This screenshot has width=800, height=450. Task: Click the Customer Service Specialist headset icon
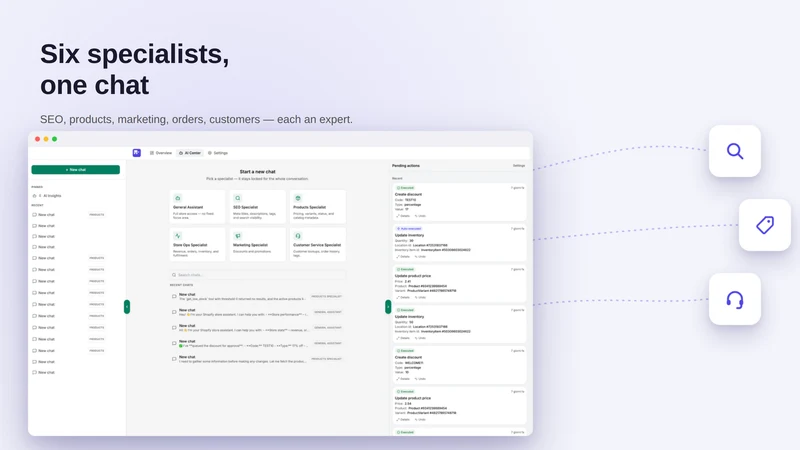pyautogui.click(x=298, y=236)
